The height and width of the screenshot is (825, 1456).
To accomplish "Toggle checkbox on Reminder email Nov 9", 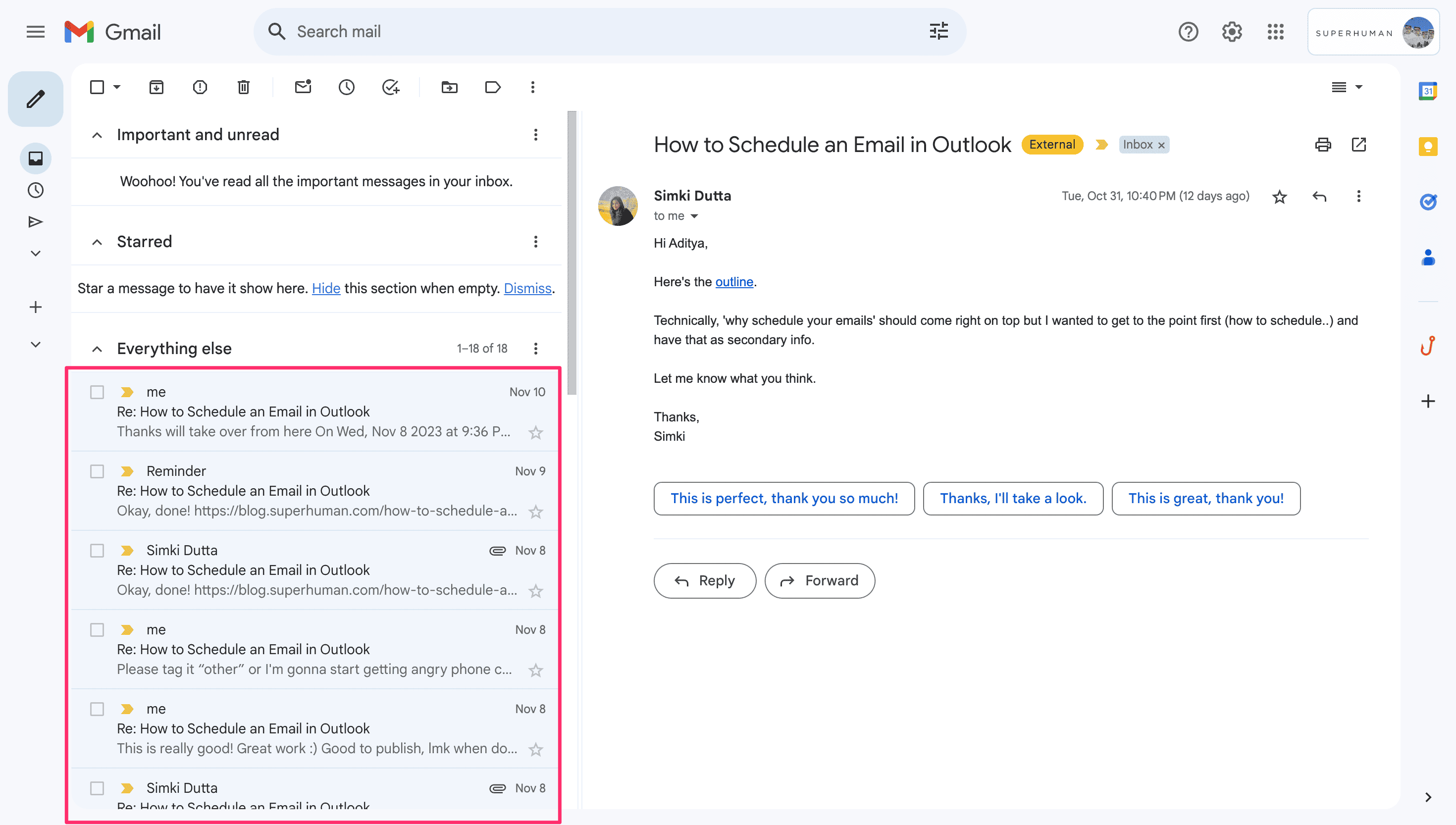I will point(96,471).
